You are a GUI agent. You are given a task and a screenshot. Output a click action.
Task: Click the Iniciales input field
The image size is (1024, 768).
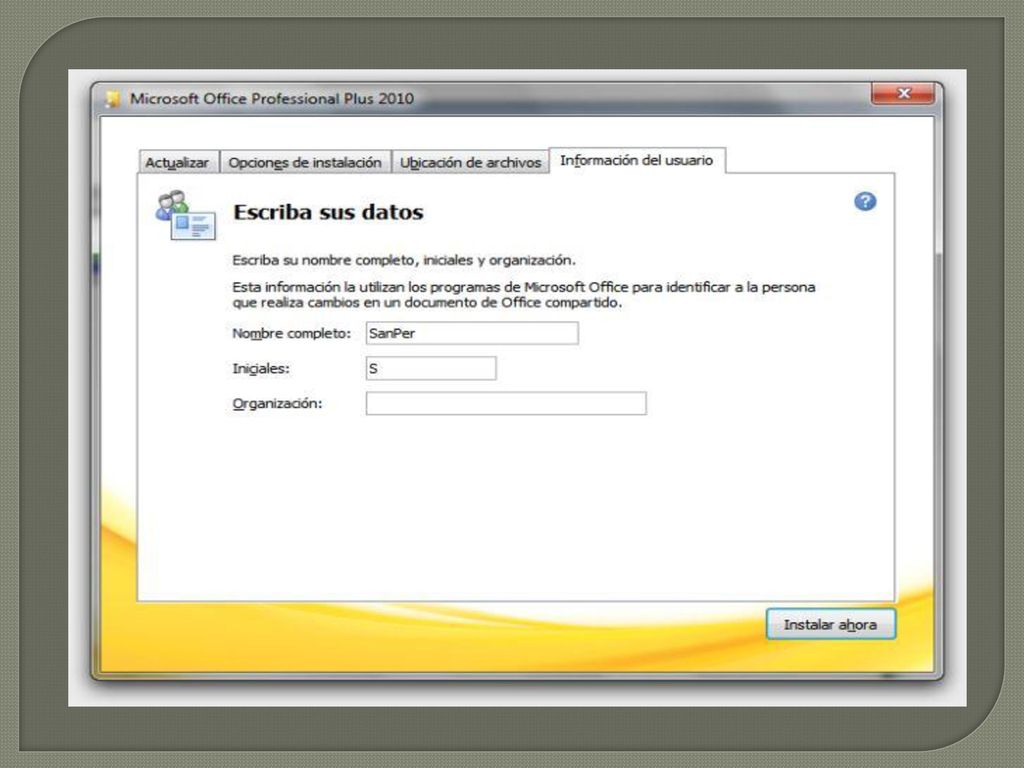point(431,368)
